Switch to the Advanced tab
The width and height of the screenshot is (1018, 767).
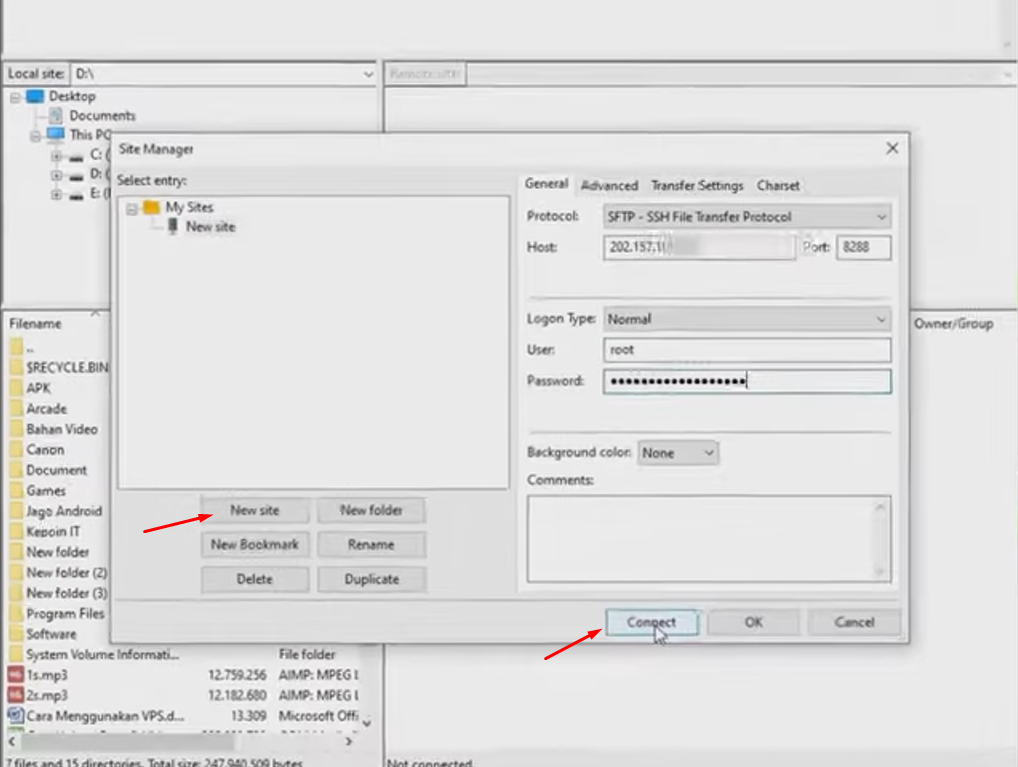[x=609, y=186]
